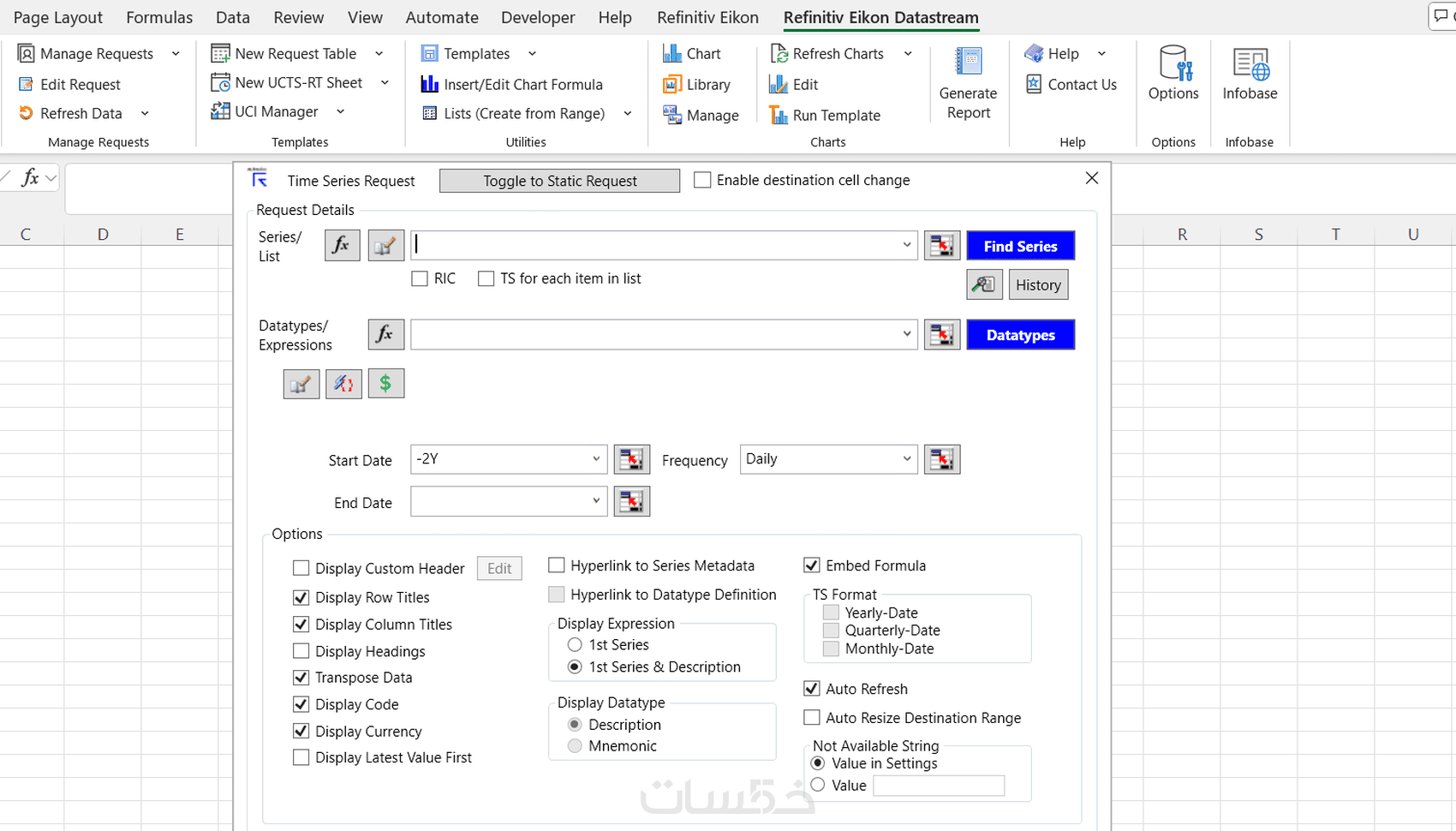
Task: Click the Refresh Charts icon
Action: click(779, 54)
